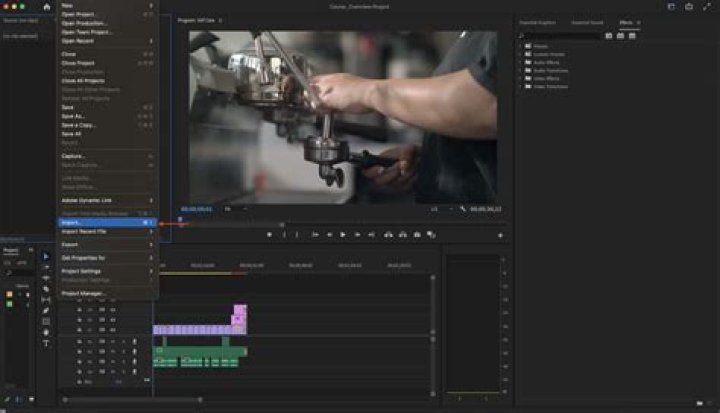Click the Lift button

coord(388,235)
